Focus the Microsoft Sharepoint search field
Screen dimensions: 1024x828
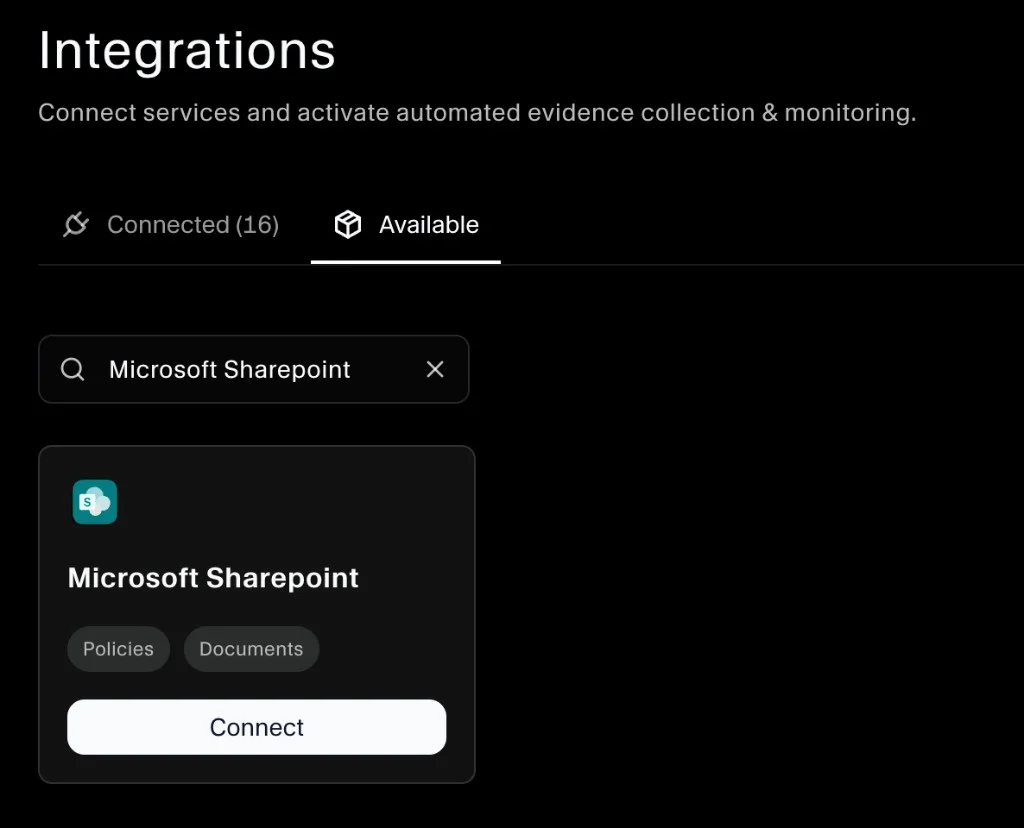point(253,369)
